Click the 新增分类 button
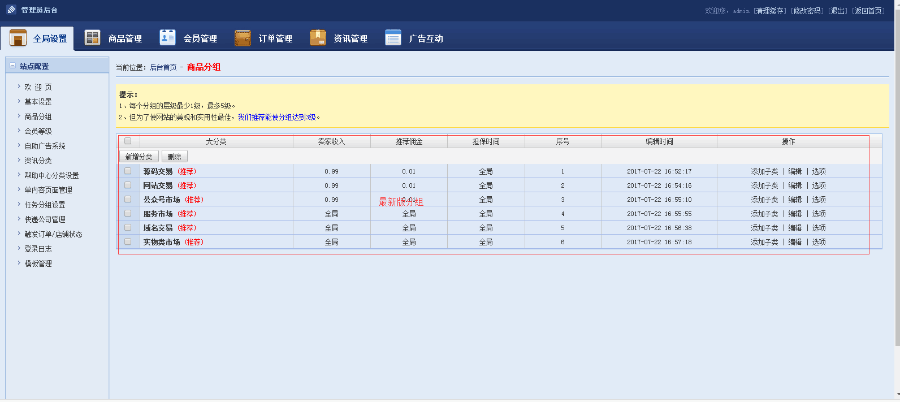This screenshot has height=402, width=900. (139, 157)
